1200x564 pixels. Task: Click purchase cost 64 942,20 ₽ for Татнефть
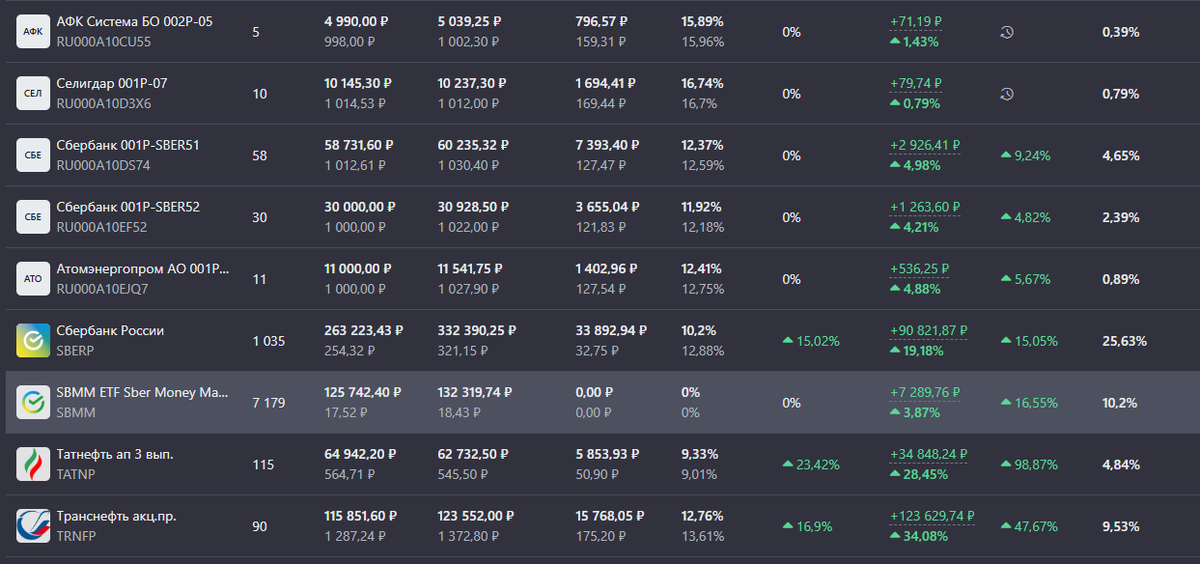pyautogui.click(x=359, y=455)
